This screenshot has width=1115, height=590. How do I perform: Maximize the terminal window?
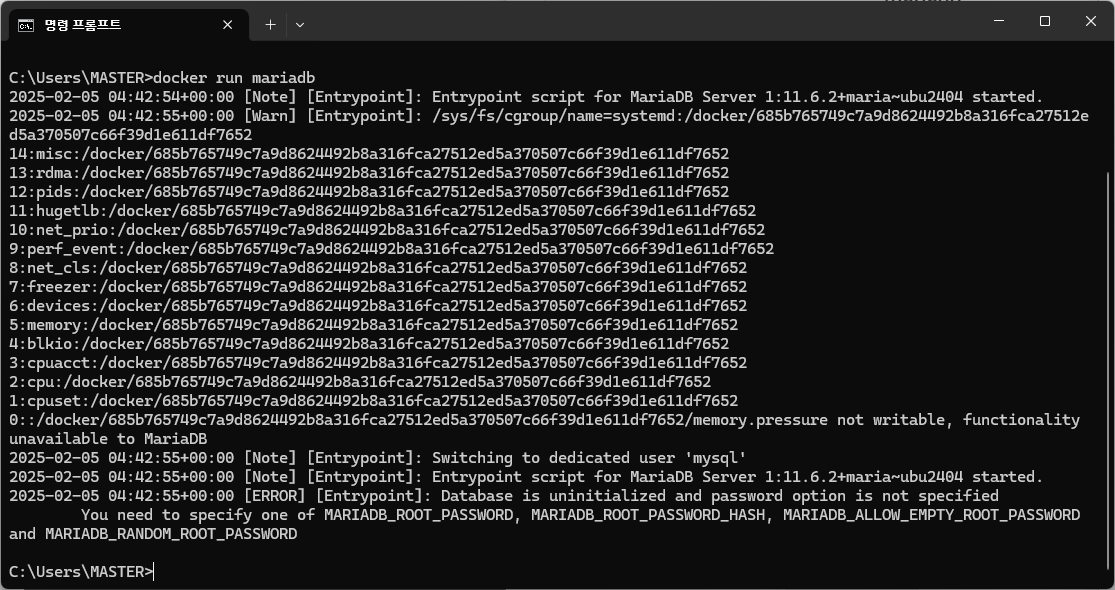point(1045,21)
